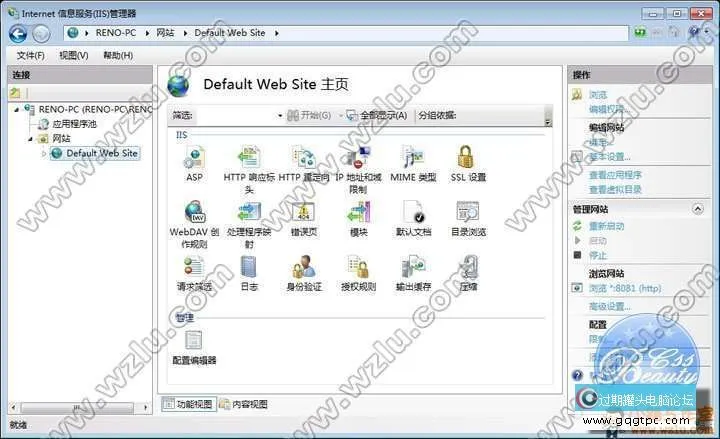Switch to 功能视图 tab
The height and width of the screenshot is (439, 720).
tap(189, 404)
